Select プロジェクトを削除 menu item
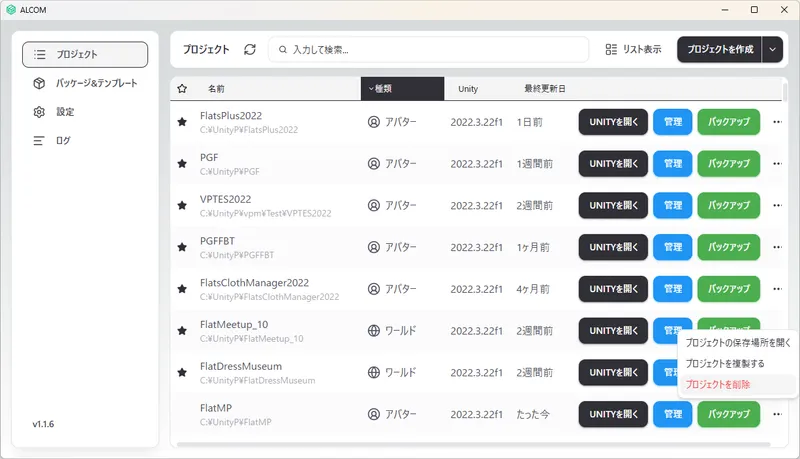Screen dimensions: 800x459 click(738, 385)
